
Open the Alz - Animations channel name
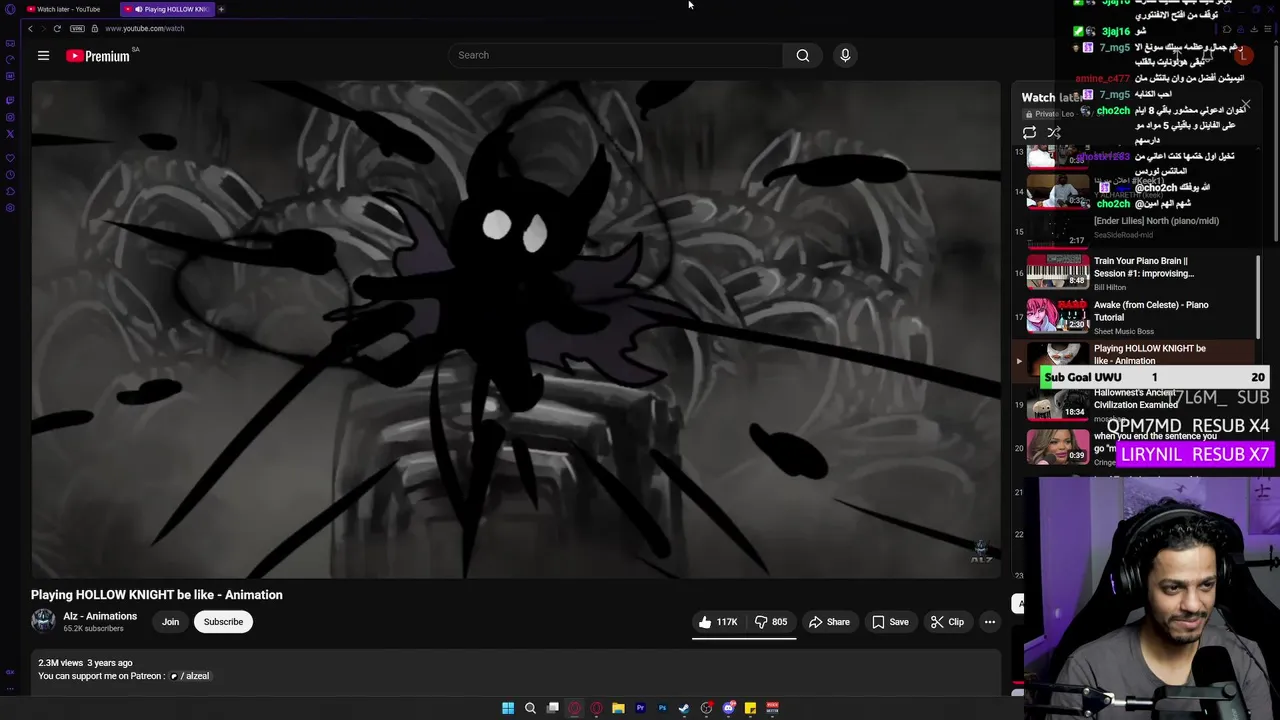[x=100, y=616]
